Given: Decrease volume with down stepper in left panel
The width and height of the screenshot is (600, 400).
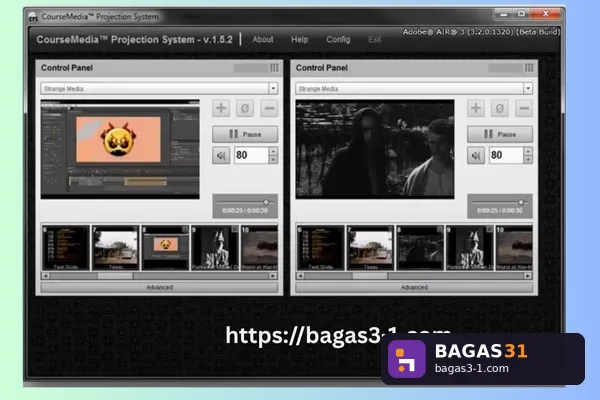Looking at the screenshot, I should (273, 160).
